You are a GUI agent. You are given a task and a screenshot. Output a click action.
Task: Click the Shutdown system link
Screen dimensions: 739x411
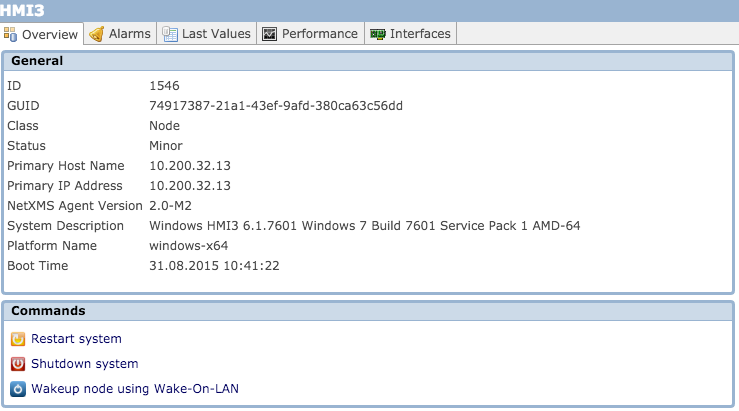pos(85,364)
